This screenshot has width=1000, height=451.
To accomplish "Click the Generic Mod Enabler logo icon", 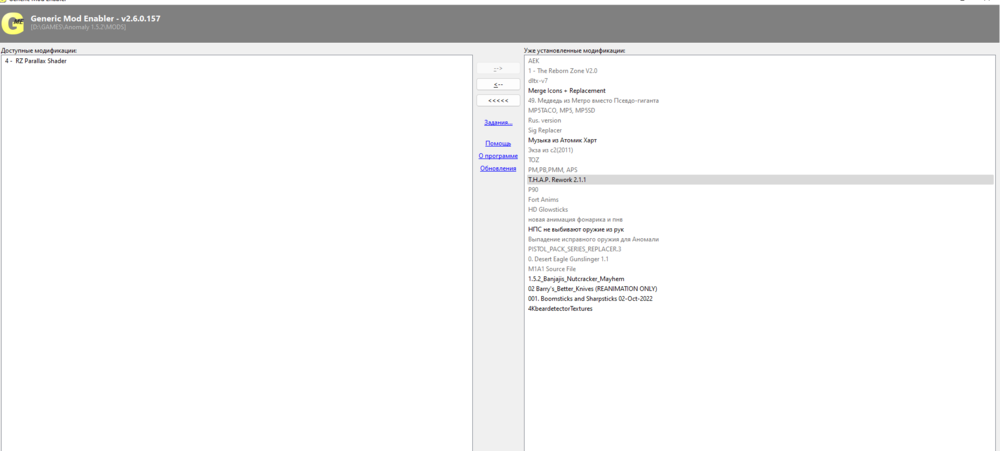I will click(x=13, y=24).
